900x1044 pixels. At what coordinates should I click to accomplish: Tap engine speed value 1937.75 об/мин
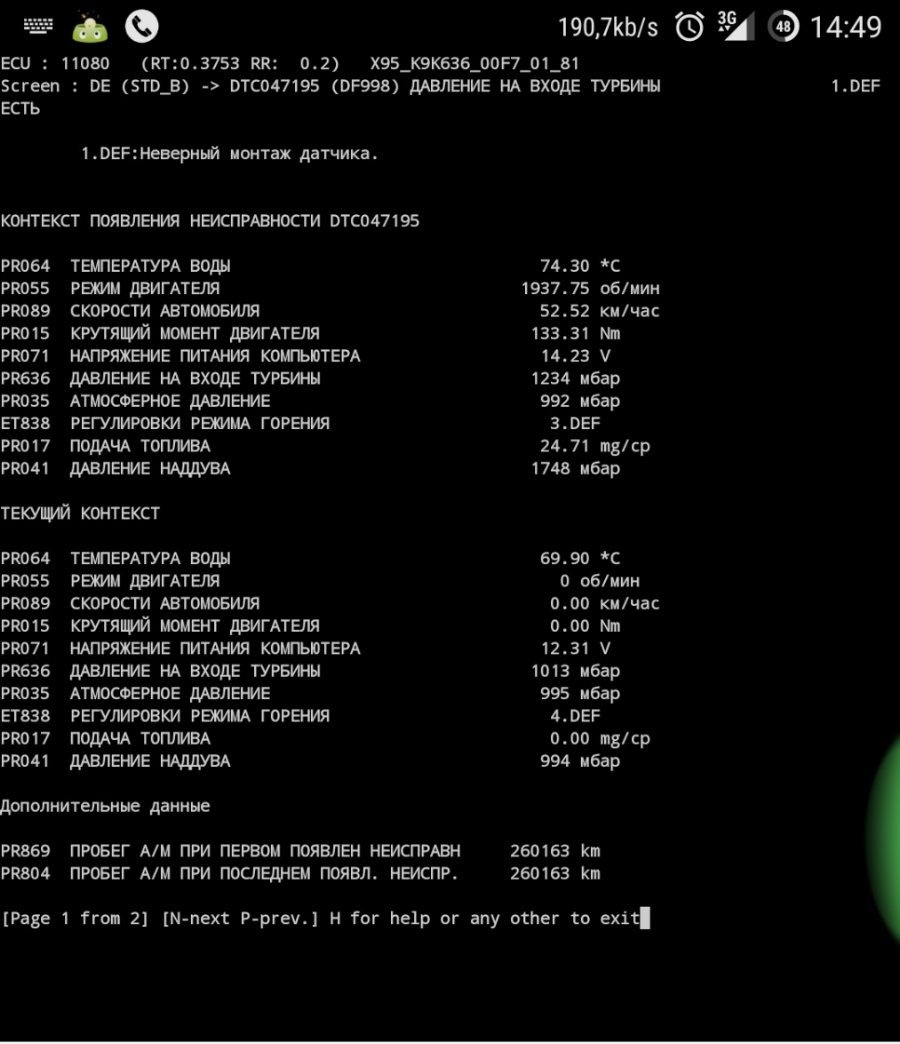coord(590,289)
